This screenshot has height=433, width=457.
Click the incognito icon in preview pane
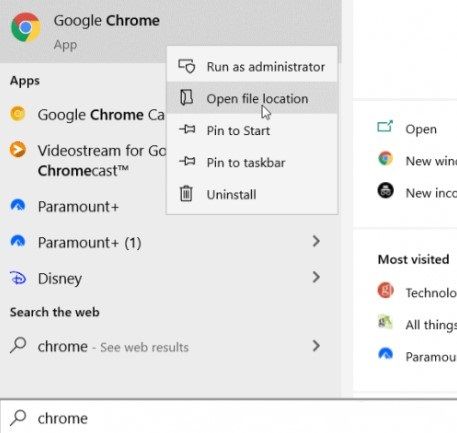click(385, 191)
